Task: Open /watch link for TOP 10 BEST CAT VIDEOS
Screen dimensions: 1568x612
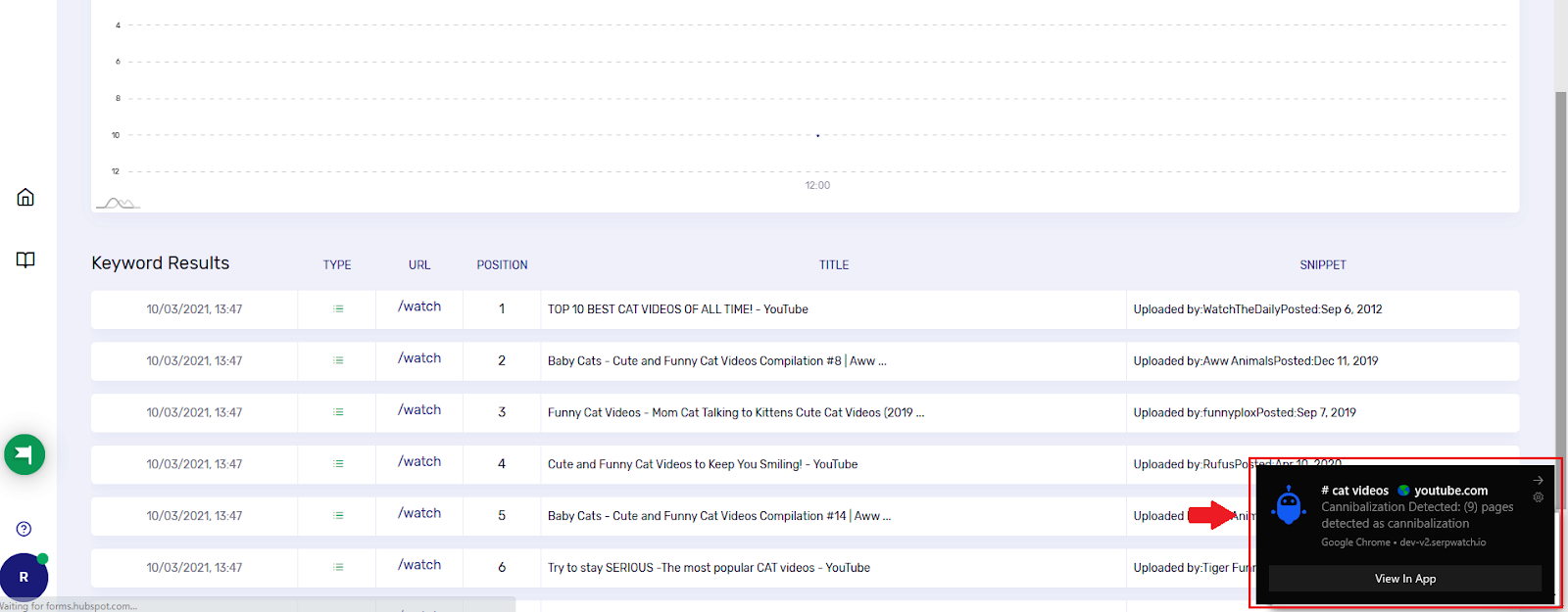Action: [x=419, y=306]
